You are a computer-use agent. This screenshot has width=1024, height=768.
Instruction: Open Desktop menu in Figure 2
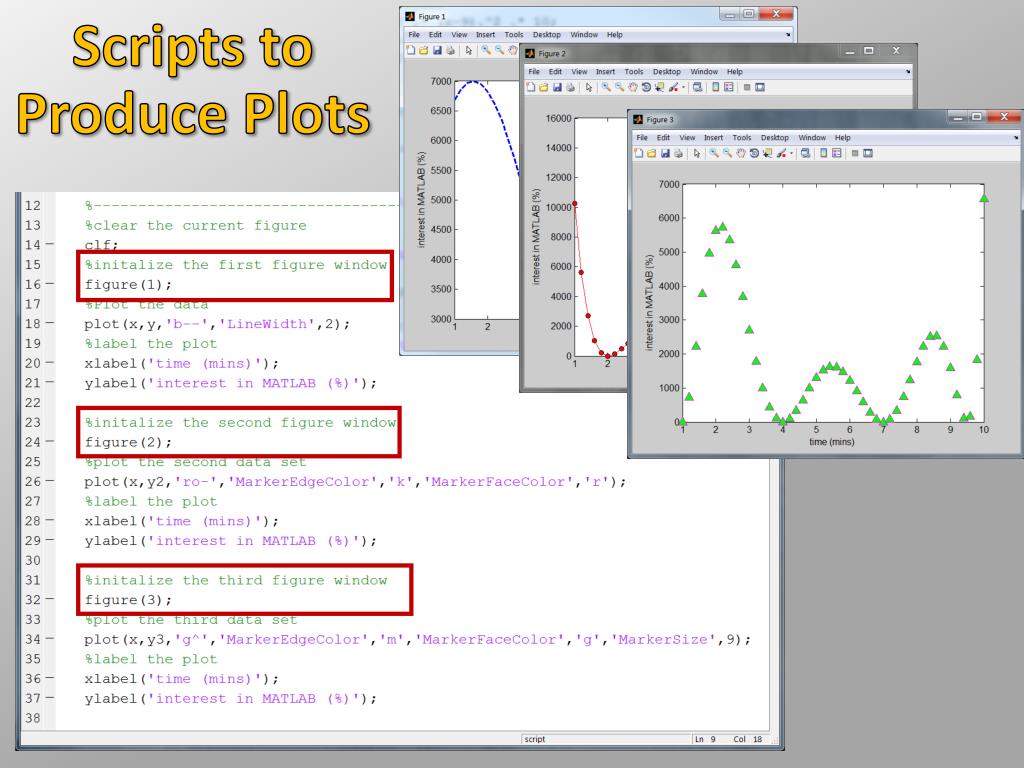(667, 72)
